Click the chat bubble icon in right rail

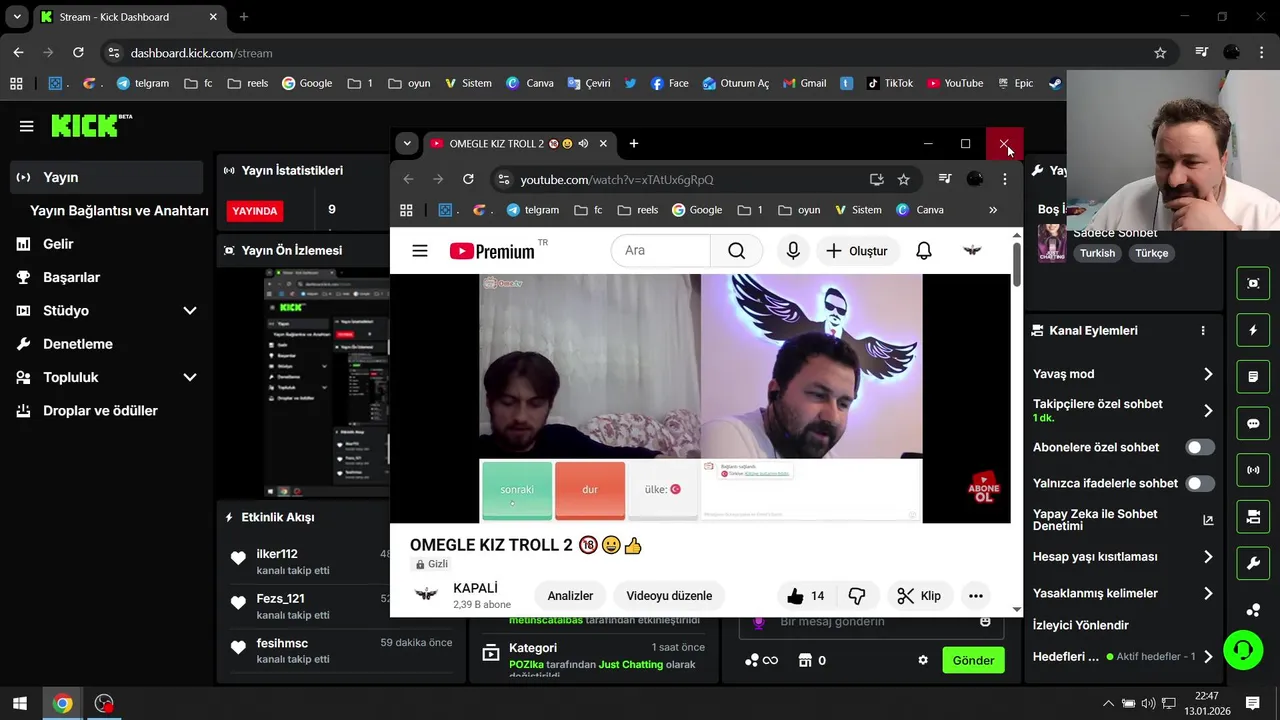(1253, 424)
